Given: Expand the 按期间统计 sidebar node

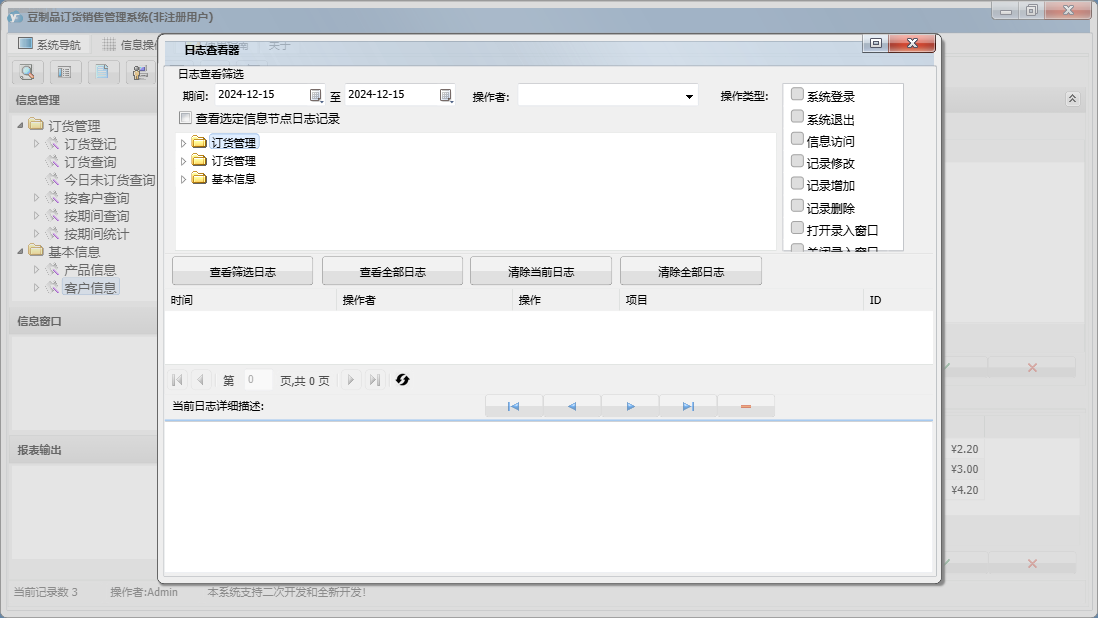Looking at the screenshot, I should (x=36, y=234).
